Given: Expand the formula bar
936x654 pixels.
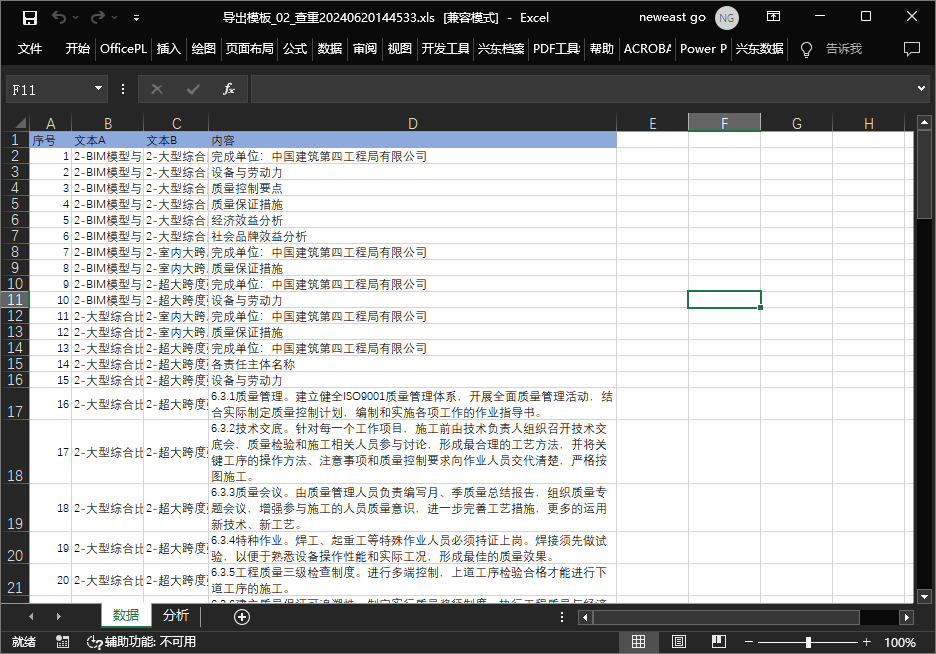Looking at the screenshot, I should coord(921,89).
